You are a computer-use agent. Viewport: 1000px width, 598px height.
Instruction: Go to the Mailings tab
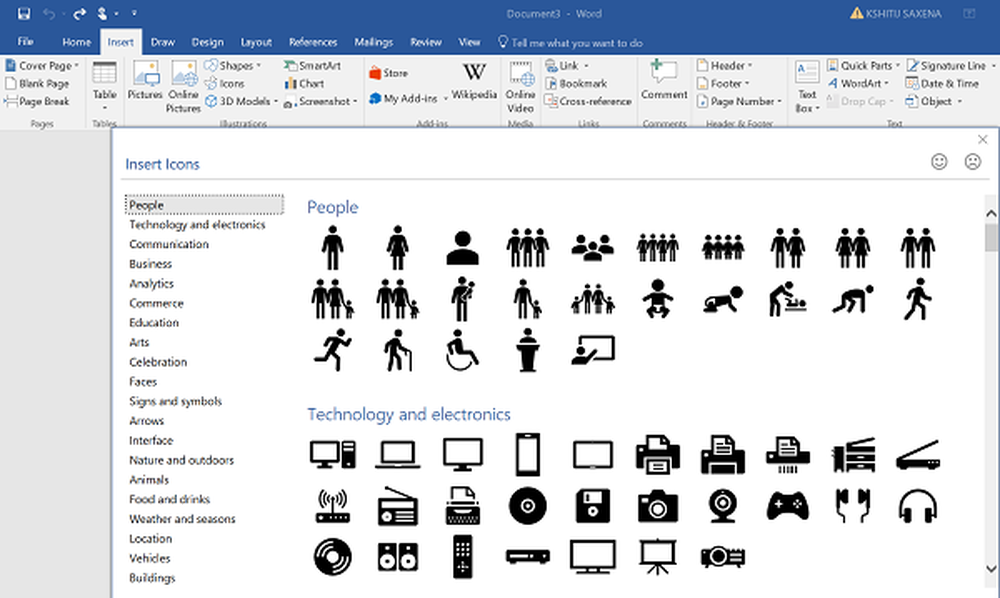click(374, 42)
